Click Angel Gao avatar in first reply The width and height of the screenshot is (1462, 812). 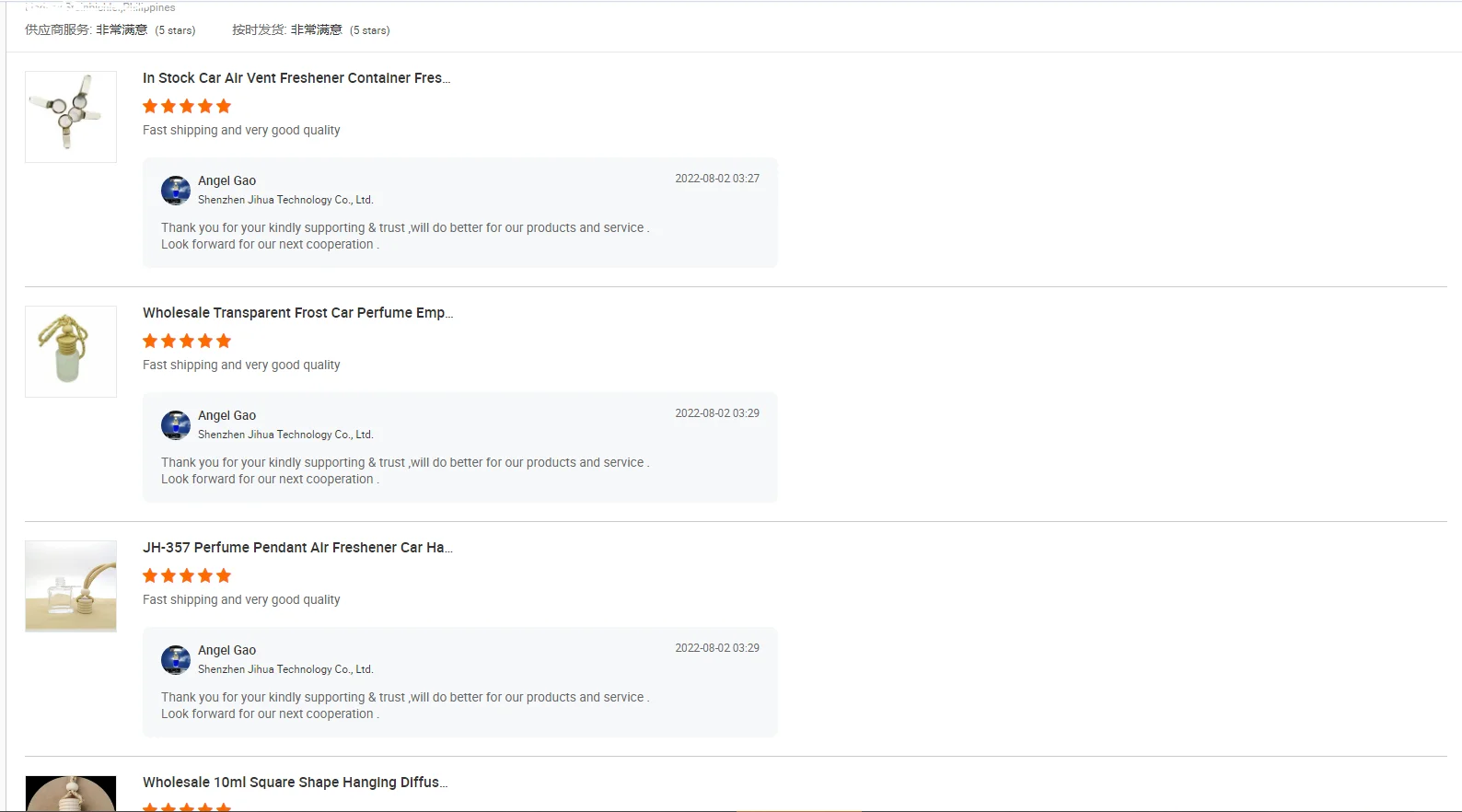pyautogui.click(x=176, y=191)
